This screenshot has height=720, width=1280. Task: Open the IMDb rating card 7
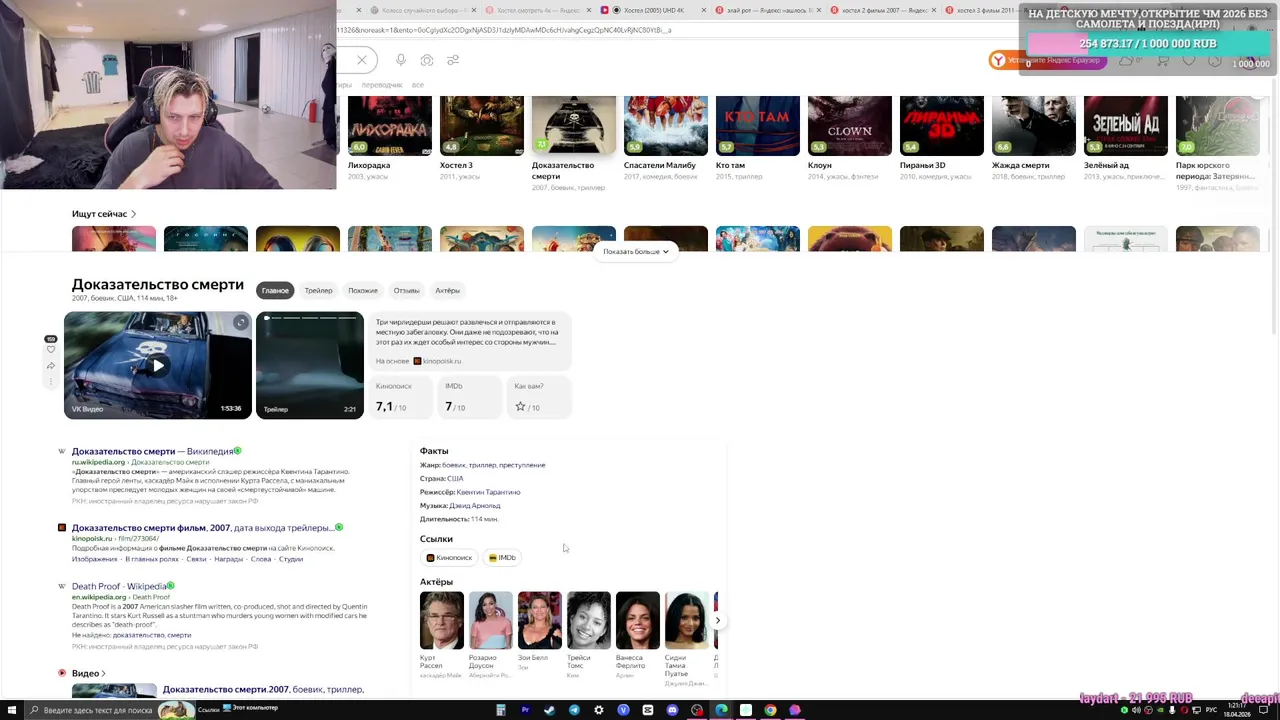point(471,397)
